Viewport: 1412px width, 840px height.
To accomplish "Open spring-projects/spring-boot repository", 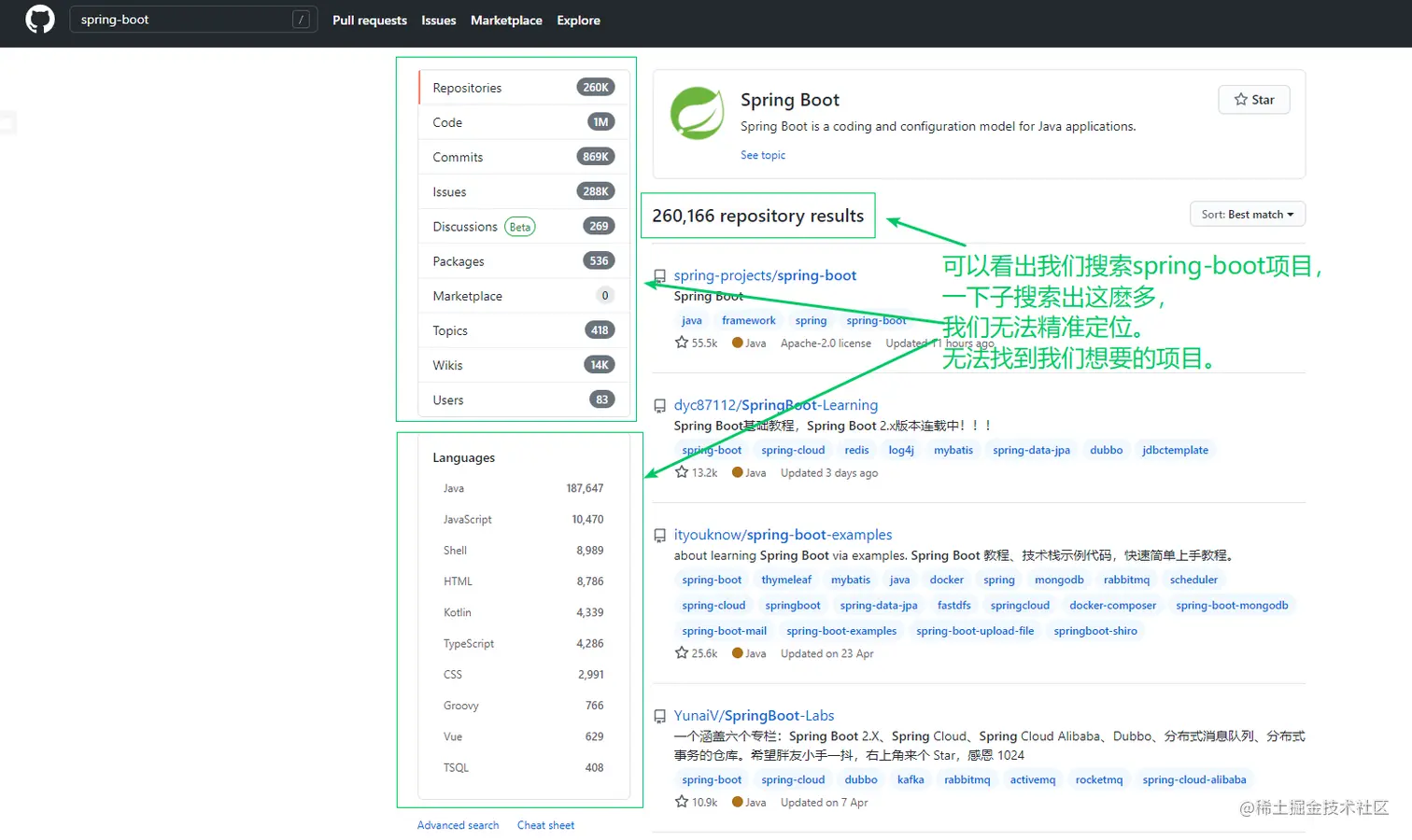I will (x=765, y=275).
